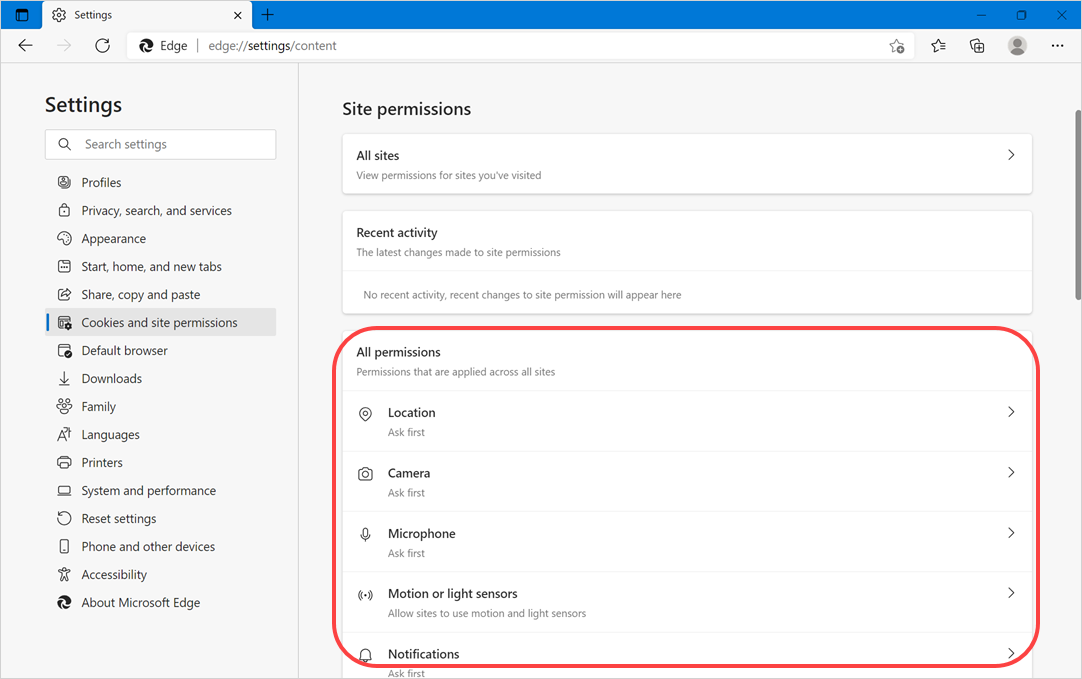Select Appearance in the settings sidebar
The height and width of the screenshot is (679, 1082).
point(113,239)
